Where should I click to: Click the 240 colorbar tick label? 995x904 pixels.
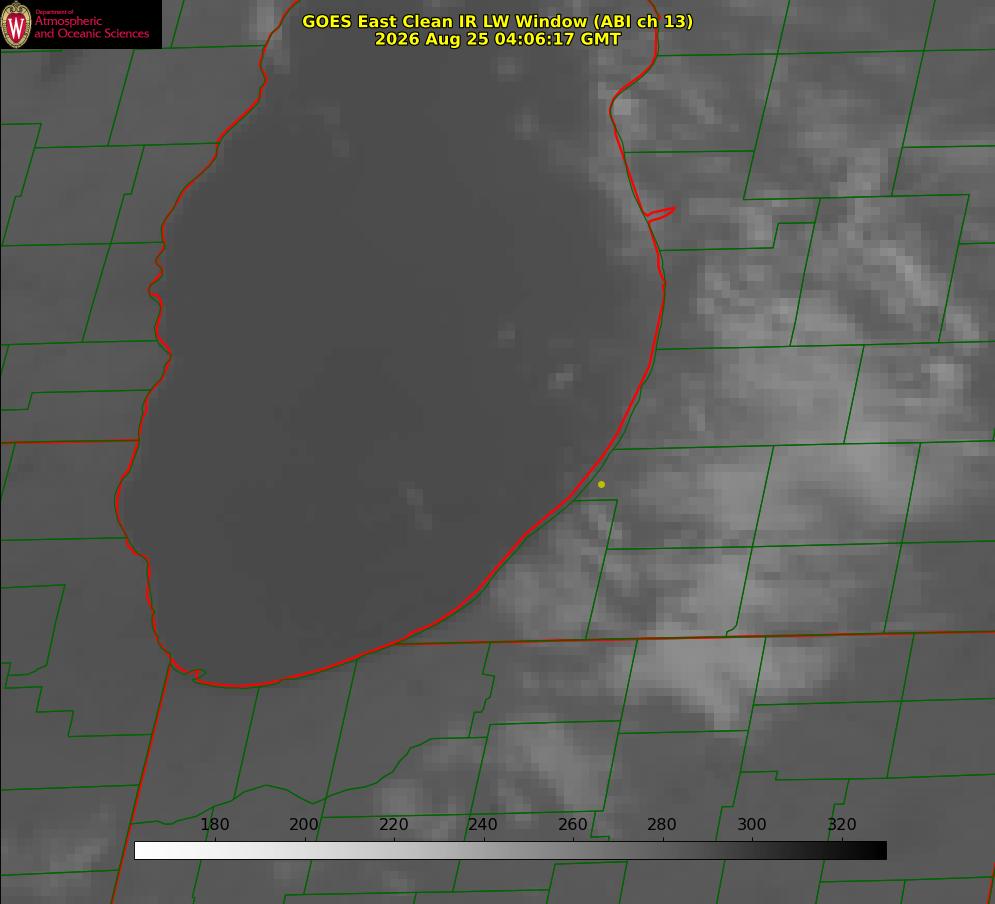point(483,824)
